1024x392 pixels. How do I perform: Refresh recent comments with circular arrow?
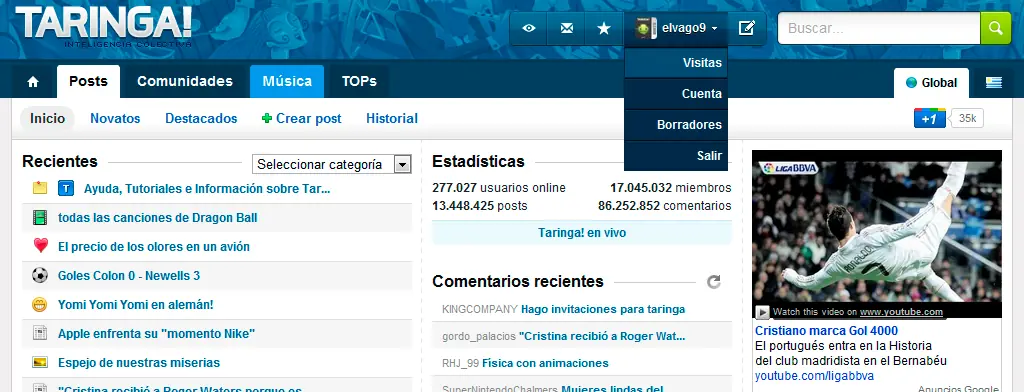[x=714, y=282]
